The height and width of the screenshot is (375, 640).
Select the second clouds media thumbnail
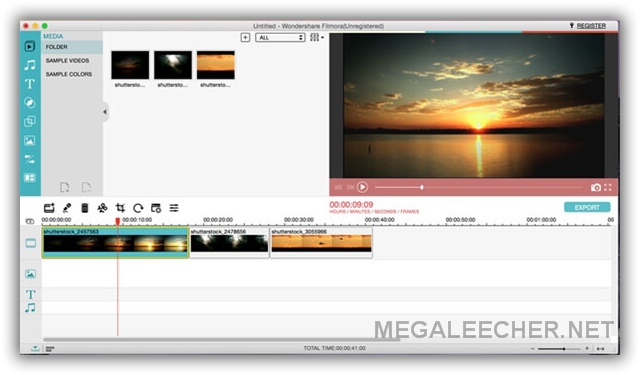(x=173, y=65)
